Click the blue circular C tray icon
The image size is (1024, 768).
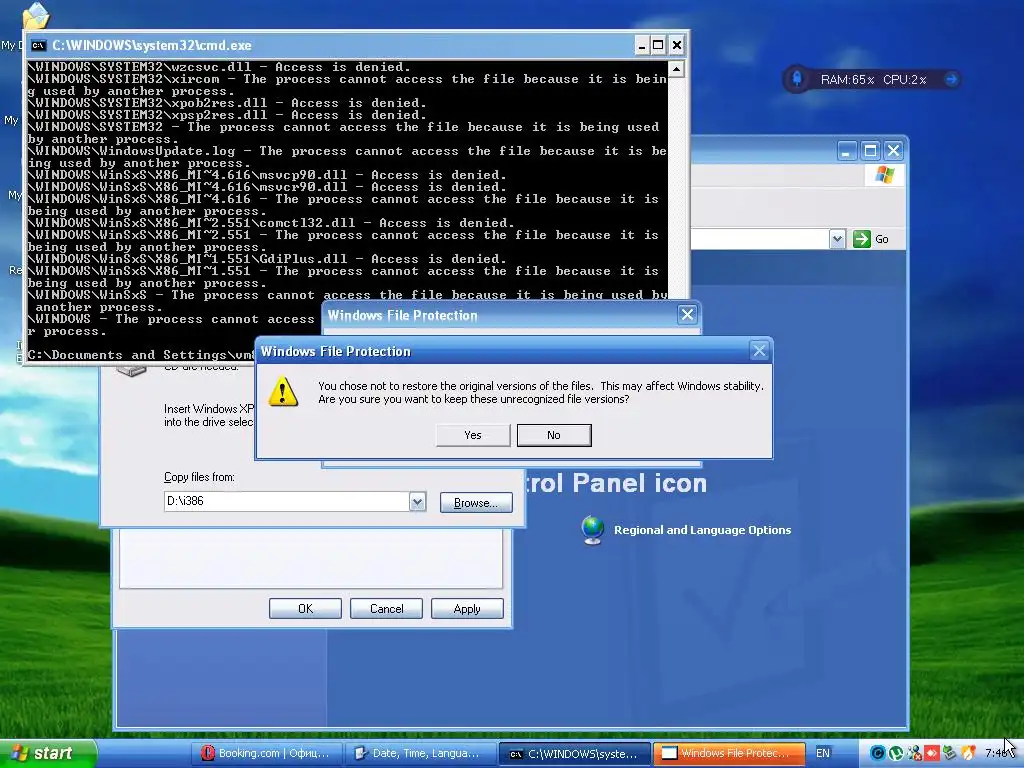pos(878,753)
